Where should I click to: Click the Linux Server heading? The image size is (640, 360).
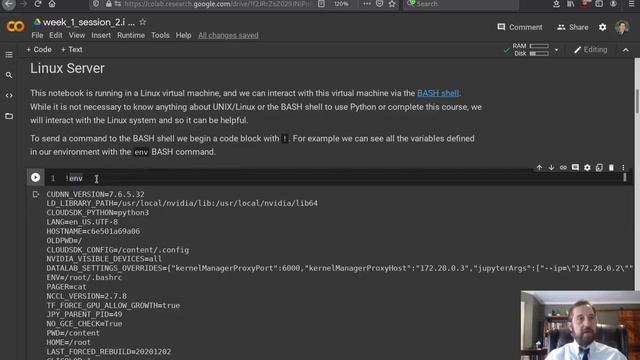click(x=67, y=69)
